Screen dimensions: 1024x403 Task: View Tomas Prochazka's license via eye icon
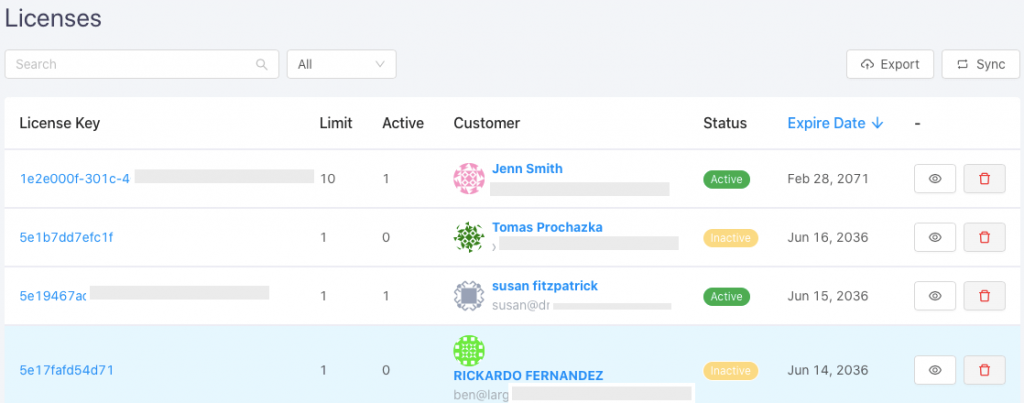click(x=935, y=237)
